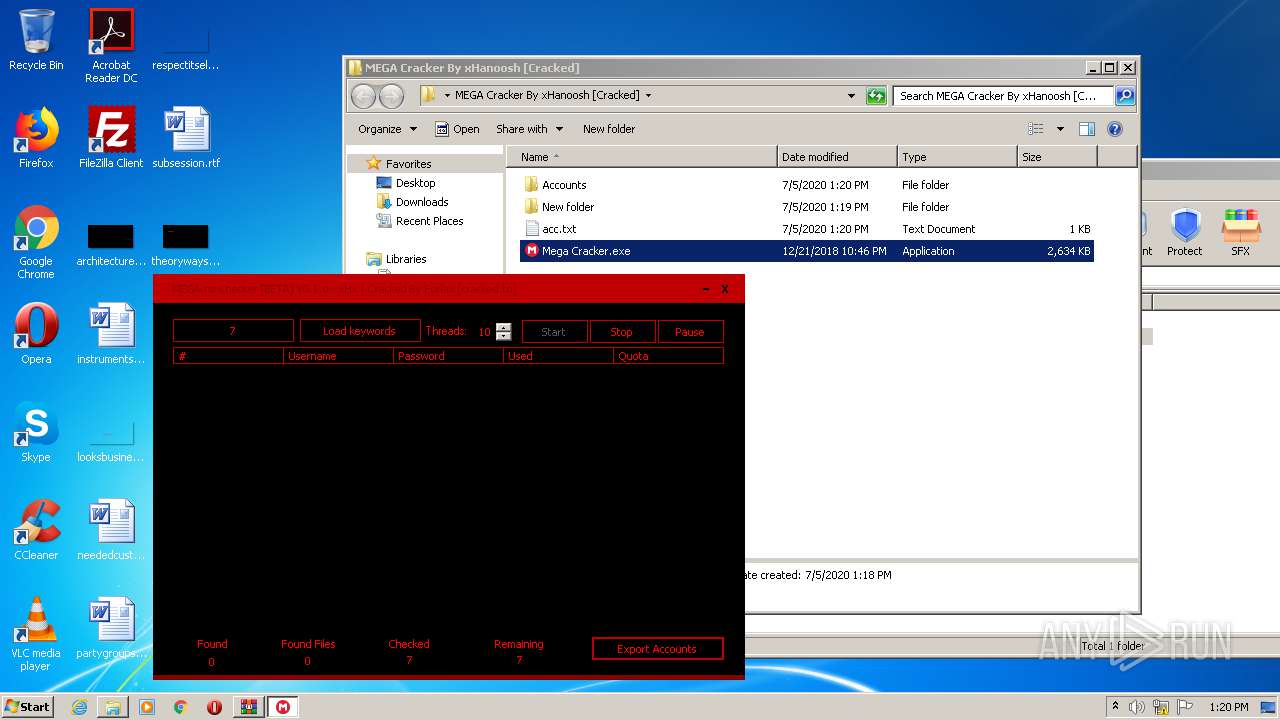Click Protect icon in WinRAR window
Screen dimensions: 1280x720
click(x=1185, y=233)
